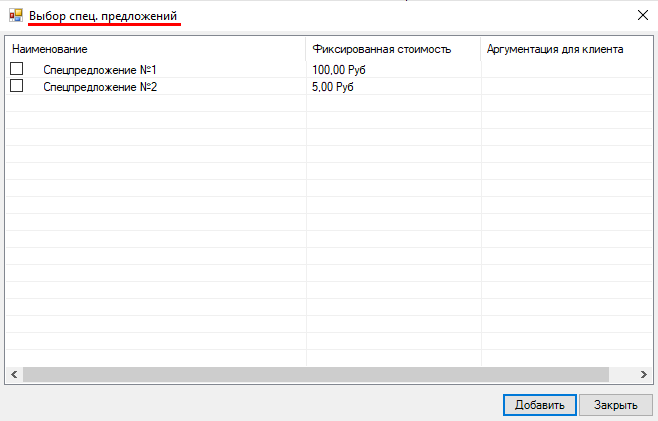Close the dialog with the X button
658x421 pixels.
641,15
